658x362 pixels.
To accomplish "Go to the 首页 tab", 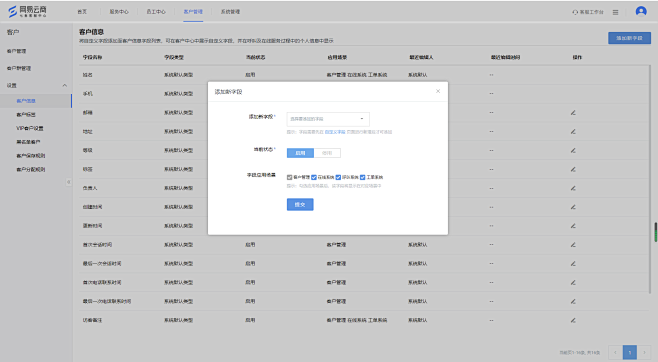I will (x=82, y=12).
